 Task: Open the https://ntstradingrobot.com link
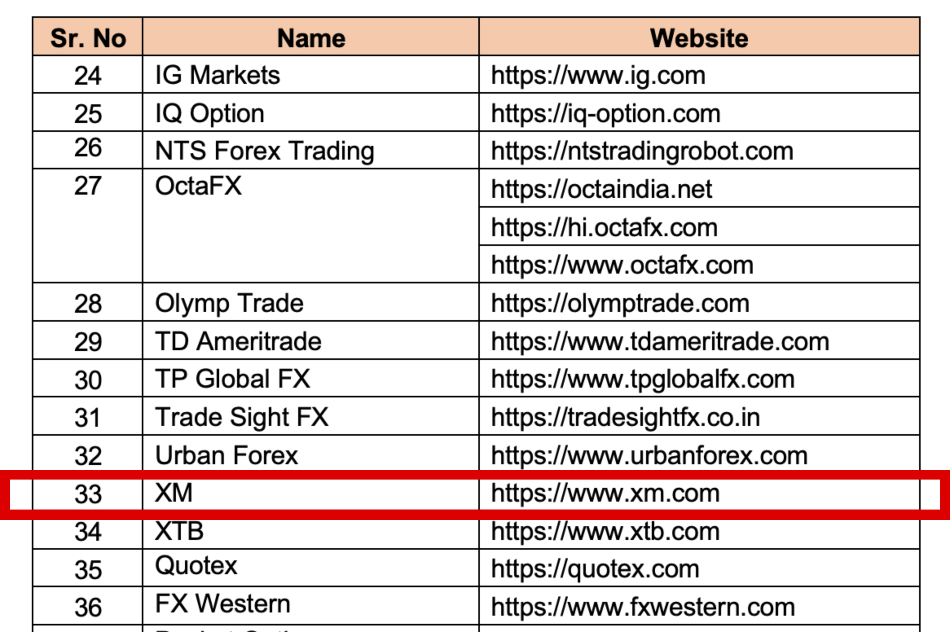coord(642,151)
